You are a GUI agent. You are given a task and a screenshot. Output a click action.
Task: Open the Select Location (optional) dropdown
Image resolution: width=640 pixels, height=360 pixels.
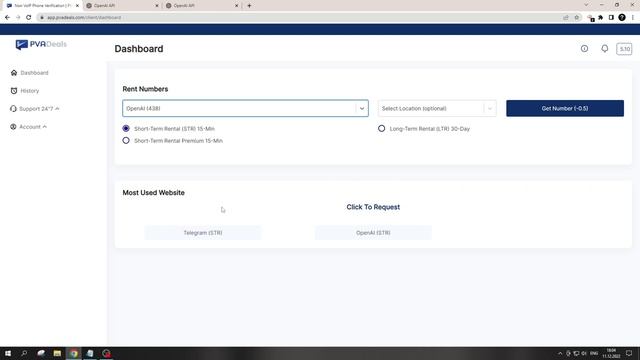click(437, 108)
